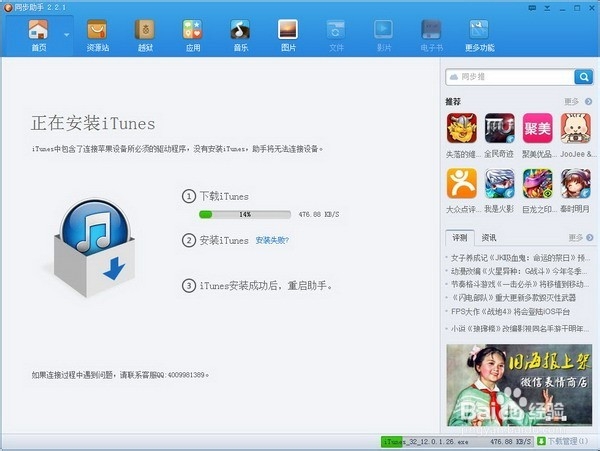Open the 首页 home toolbar icon

point(39,36)
